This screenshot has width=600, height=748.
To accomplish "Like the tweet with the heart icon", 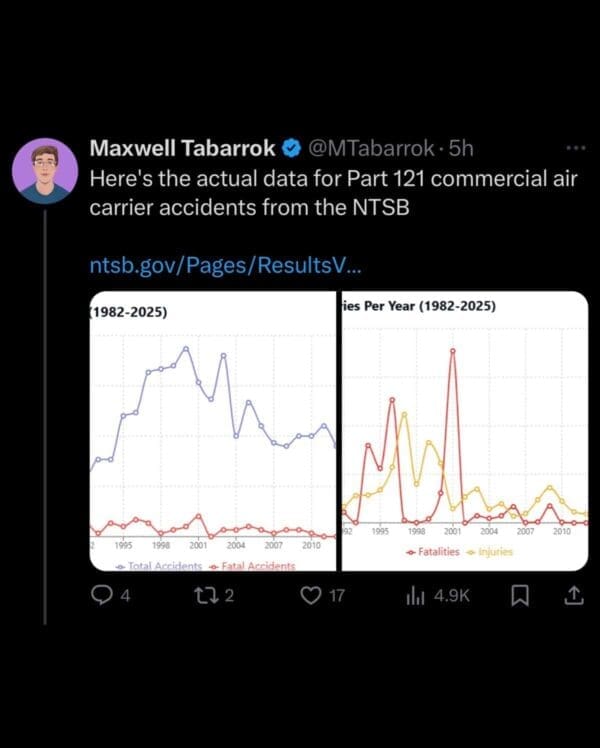I will [312, 596].
